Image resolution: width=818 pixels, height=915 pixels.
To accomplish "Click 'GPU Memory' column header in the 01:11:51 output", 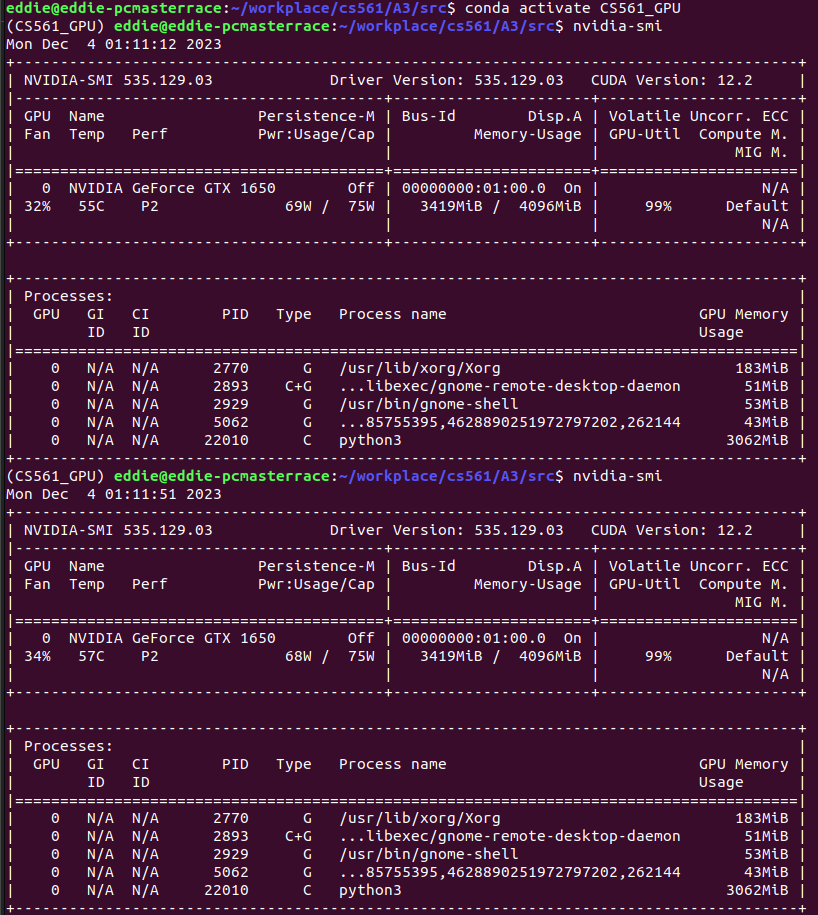I will click(743, 764).
